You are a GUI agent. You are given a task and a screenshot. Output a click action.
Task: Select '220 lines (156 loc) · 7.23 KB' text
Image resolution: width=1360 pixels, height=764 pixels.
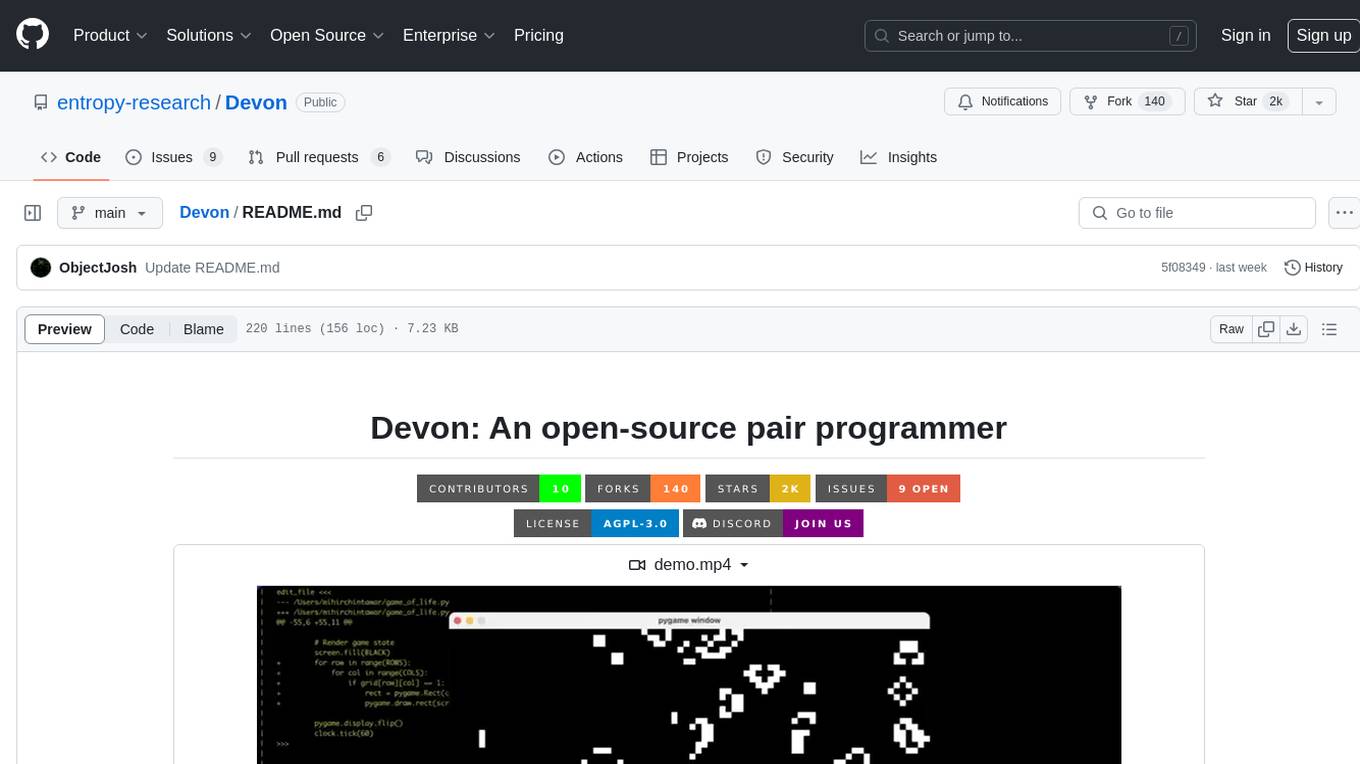(x=352, y=328)
